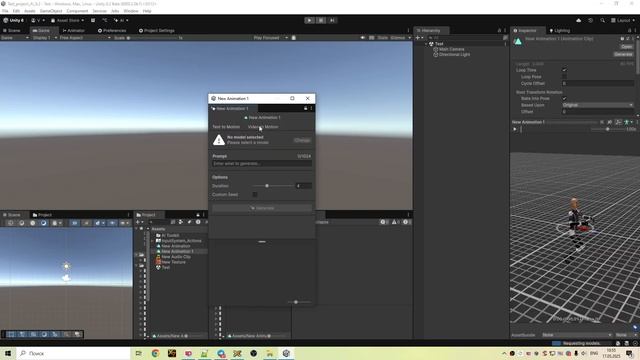Screen dimensions: 640x360
Task: Click the Play button in the toolbar
Action: 309,20
